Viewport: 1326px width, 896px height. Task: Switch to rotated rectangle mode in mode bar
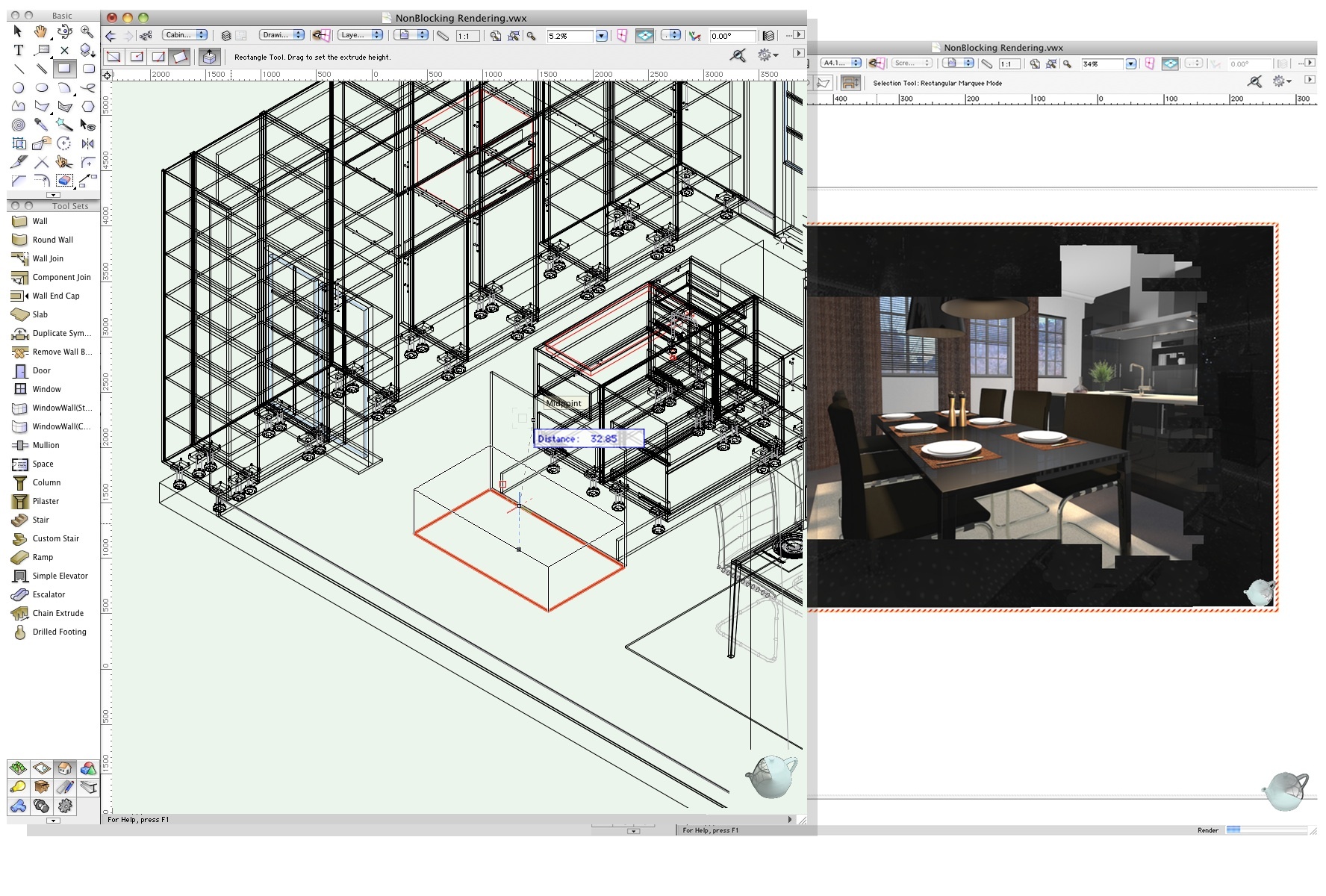pyautogui.click(x=181, y=56)
